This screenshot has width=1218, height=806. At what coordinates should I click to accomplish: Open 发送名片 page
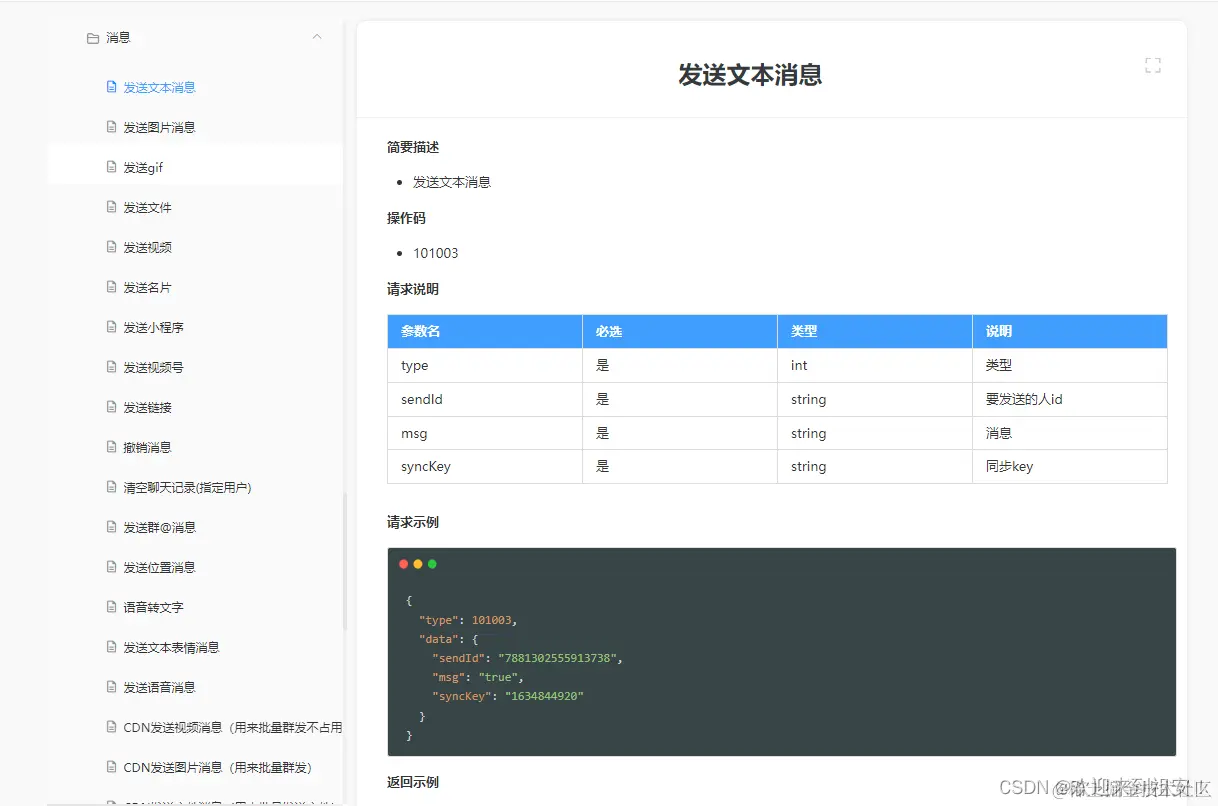(x=147, y=287)
